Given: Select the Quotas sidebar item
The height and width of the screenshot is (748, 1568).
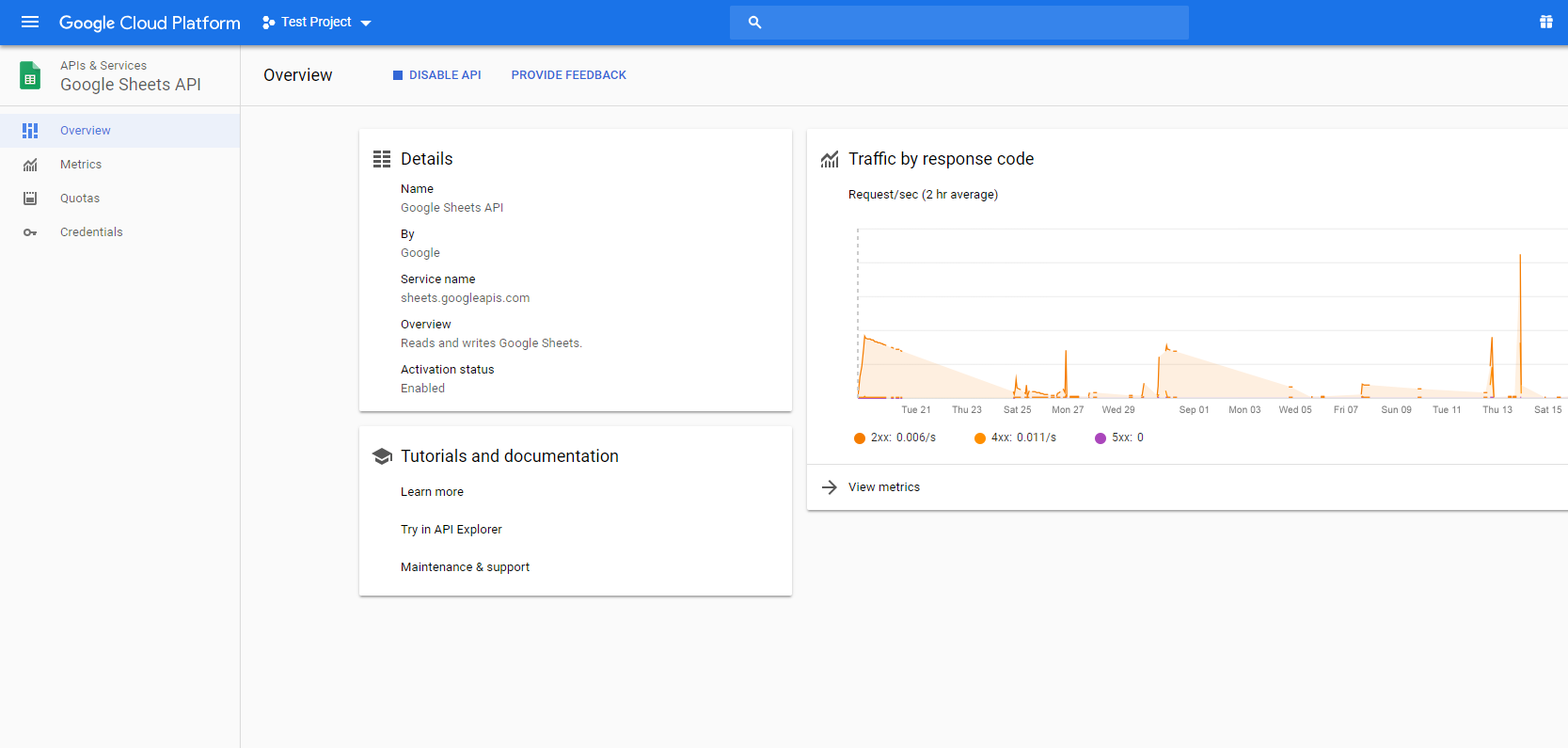Looking at the screenshot, I should pos(80,199).
